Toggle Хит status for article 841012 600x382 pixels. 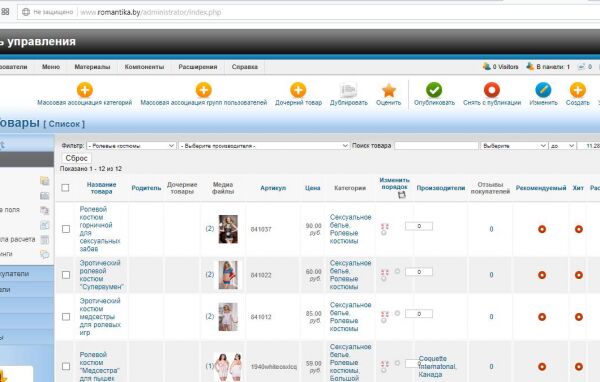pyautogui.click(x=579, y=317)
